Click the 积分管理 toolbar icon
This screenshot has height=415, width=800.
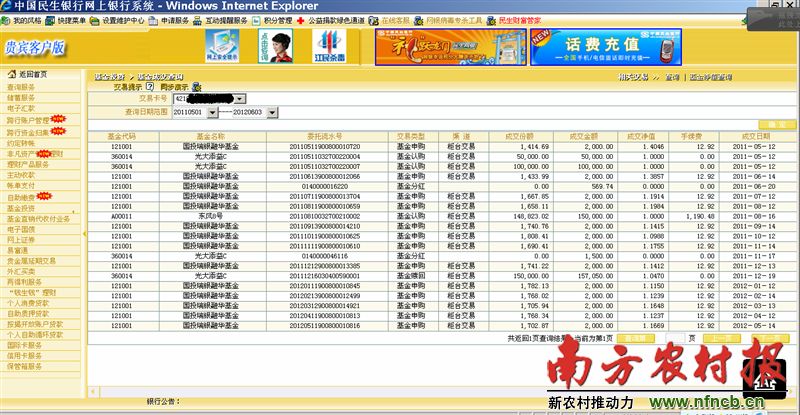[262, 19]
